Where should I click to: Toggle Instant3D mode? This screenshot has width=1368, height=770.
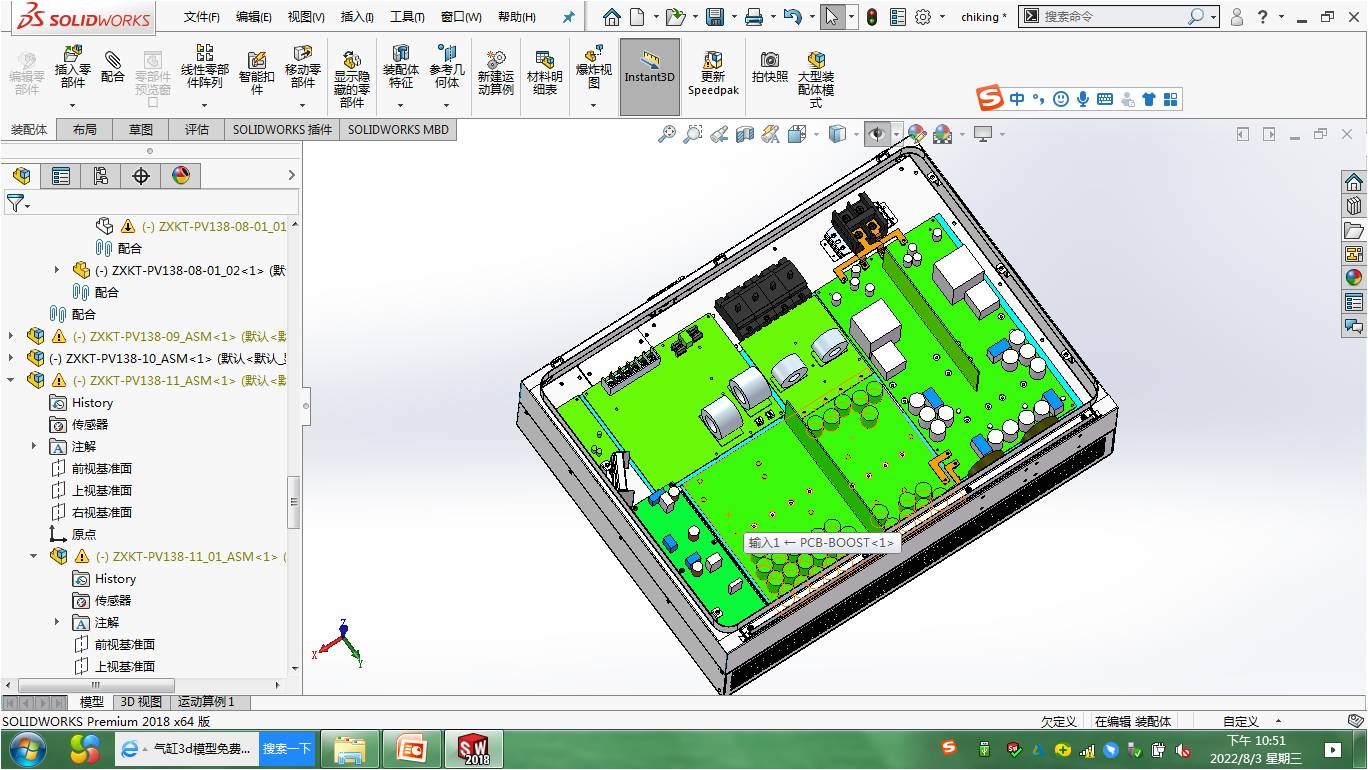[650, 77]
